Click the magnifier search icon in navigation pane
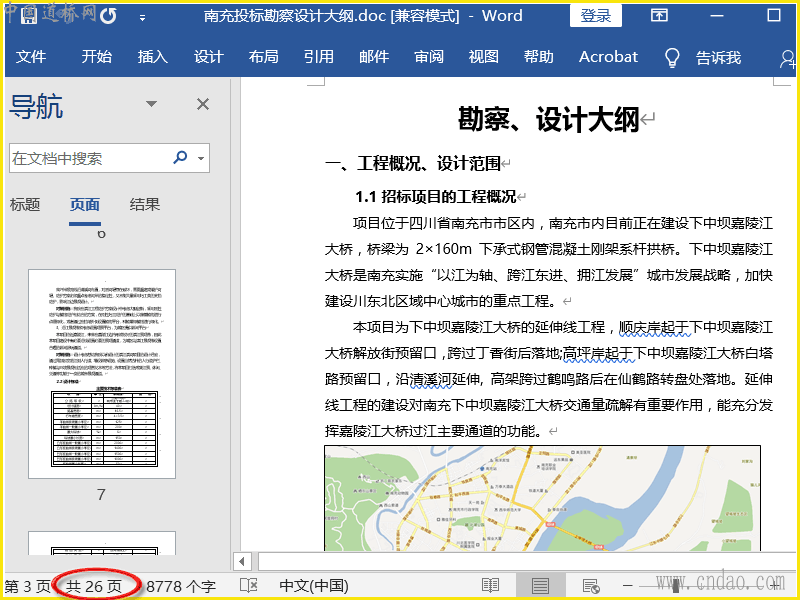The height and width of the screenshot is (600, 800). 181,158
